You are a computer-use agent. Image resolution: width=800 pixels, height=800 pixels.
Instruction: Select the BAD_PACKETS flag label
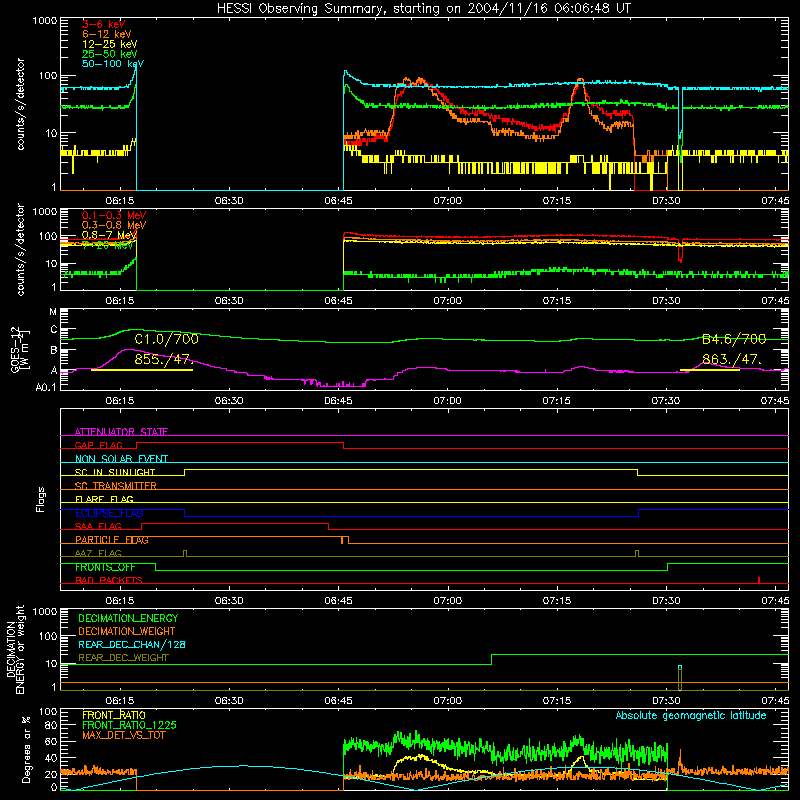(109, 580)
